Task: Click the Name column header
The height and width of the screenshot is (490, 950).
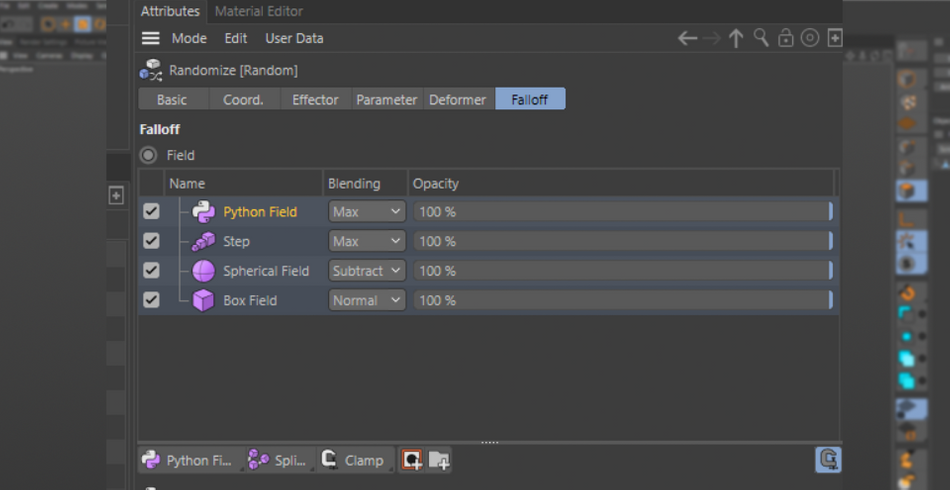Action: click(243, 184)
